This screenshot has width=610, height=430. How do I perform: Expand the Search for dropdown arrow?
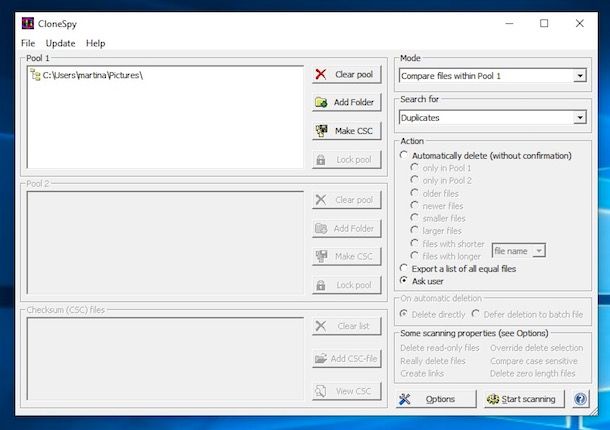(x=580, y=118)
